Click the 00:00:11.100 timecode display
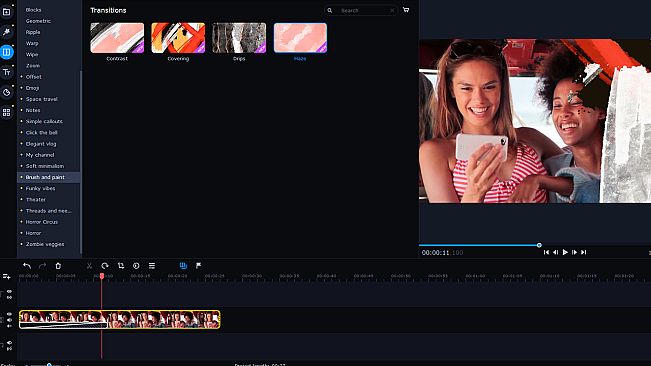This screenshot has height=366, width=651. pyautogui.click(x=442, y=253)
